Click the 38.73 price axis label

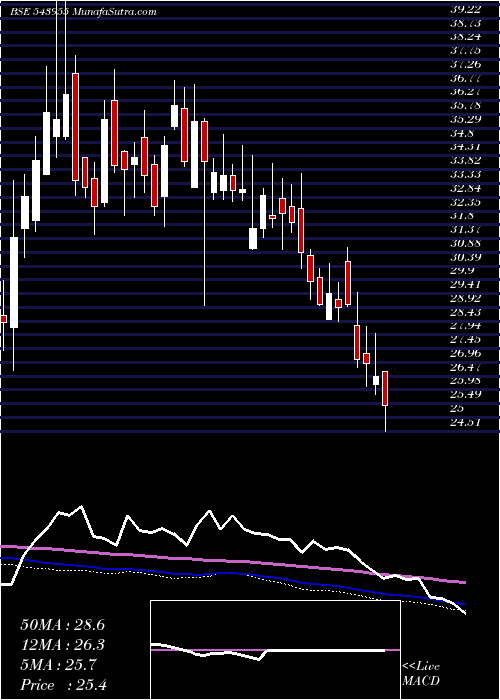tap(465, 24)
